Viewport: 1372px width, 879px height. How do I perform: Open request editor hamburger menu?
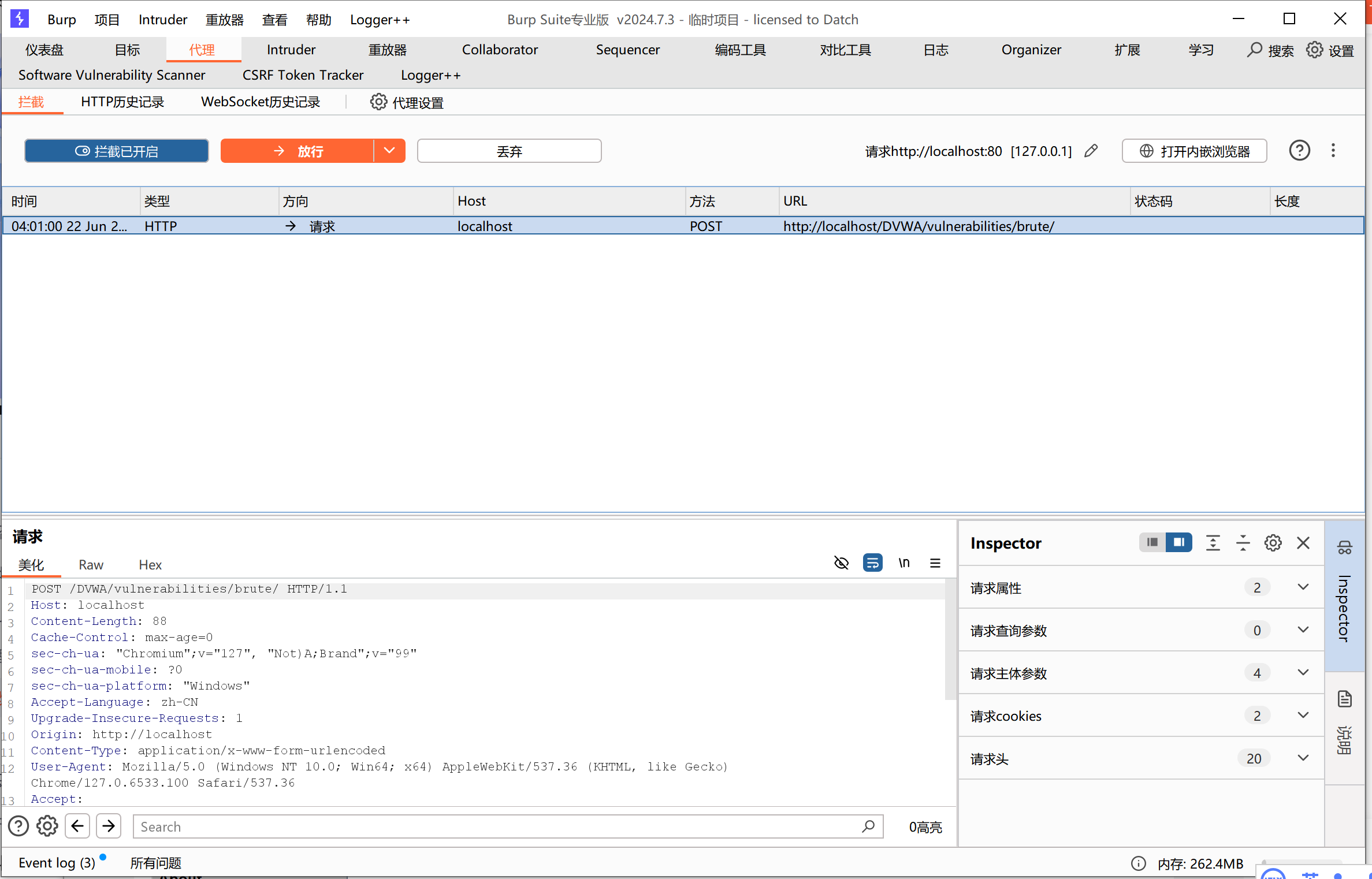tap(935, 563)
